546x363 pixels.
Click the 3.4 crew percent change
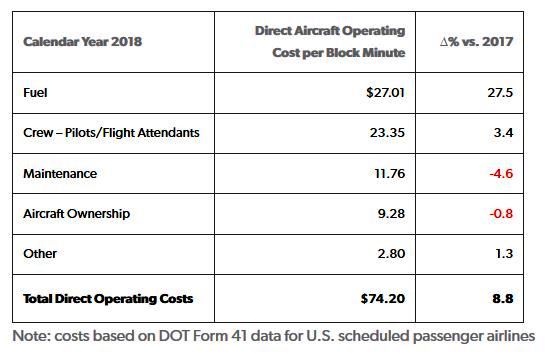[504, 133]
